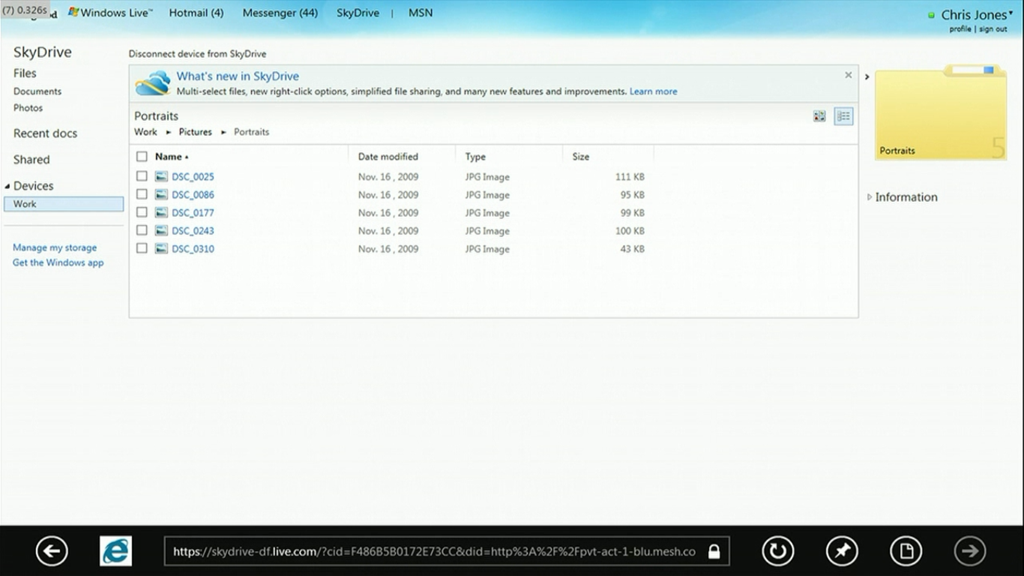The width and height of the screenshot is (1024, 576).
Task: Click the Learn more link
Action: click(x=653, y=91)
